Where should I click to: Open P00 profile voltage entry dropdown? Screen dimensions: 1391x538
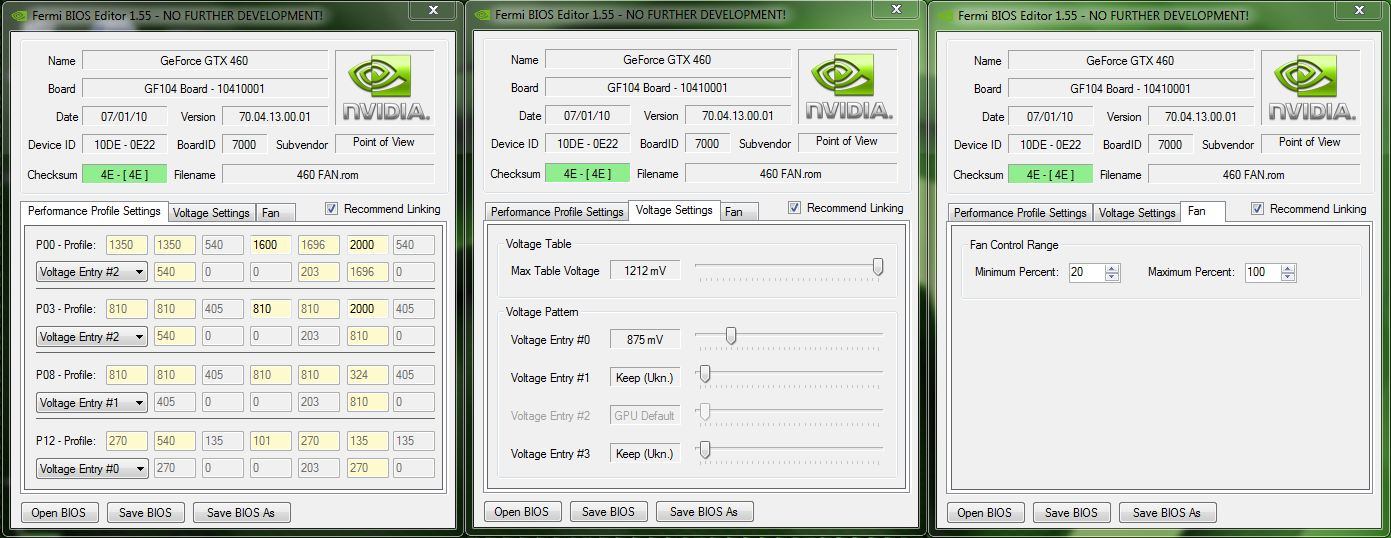pyautogui.click(x=92, y=271)
